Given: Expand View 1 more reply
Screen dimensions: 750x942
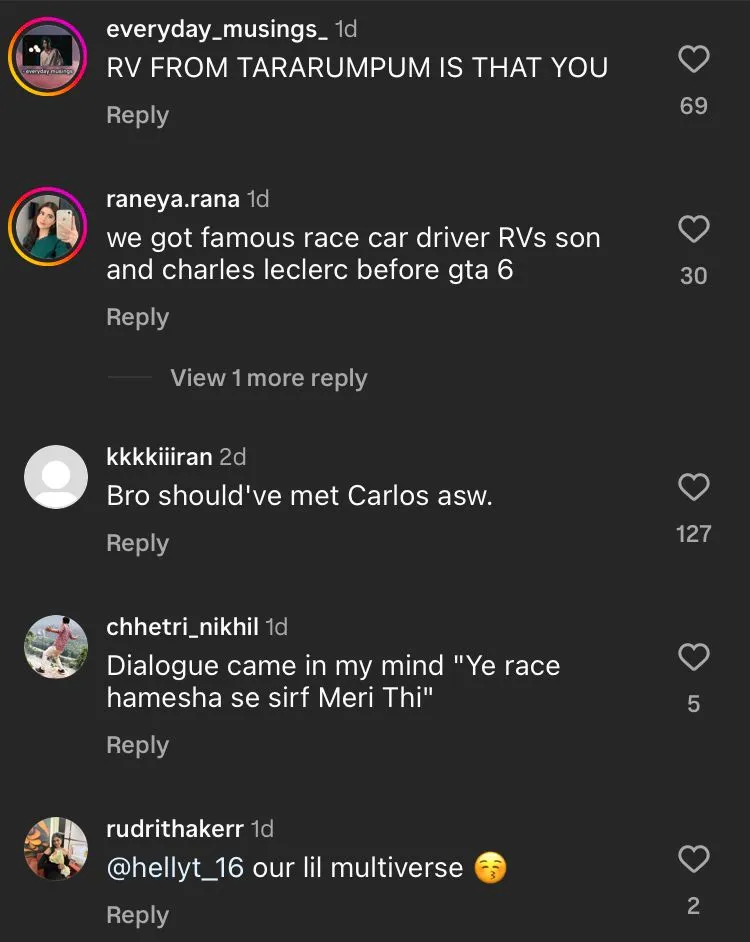Looking at the screenshot, I should point(268,378).
